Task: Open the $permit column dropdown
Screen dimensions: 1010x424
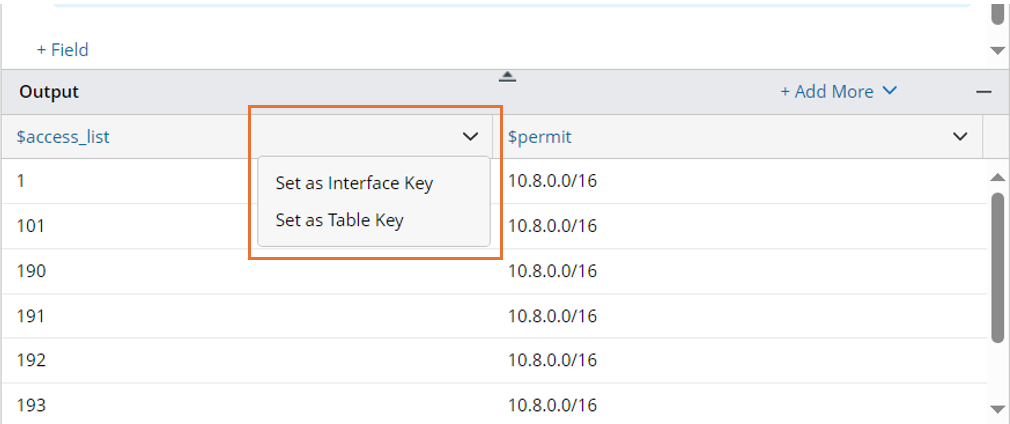Action: pos(960,137)
